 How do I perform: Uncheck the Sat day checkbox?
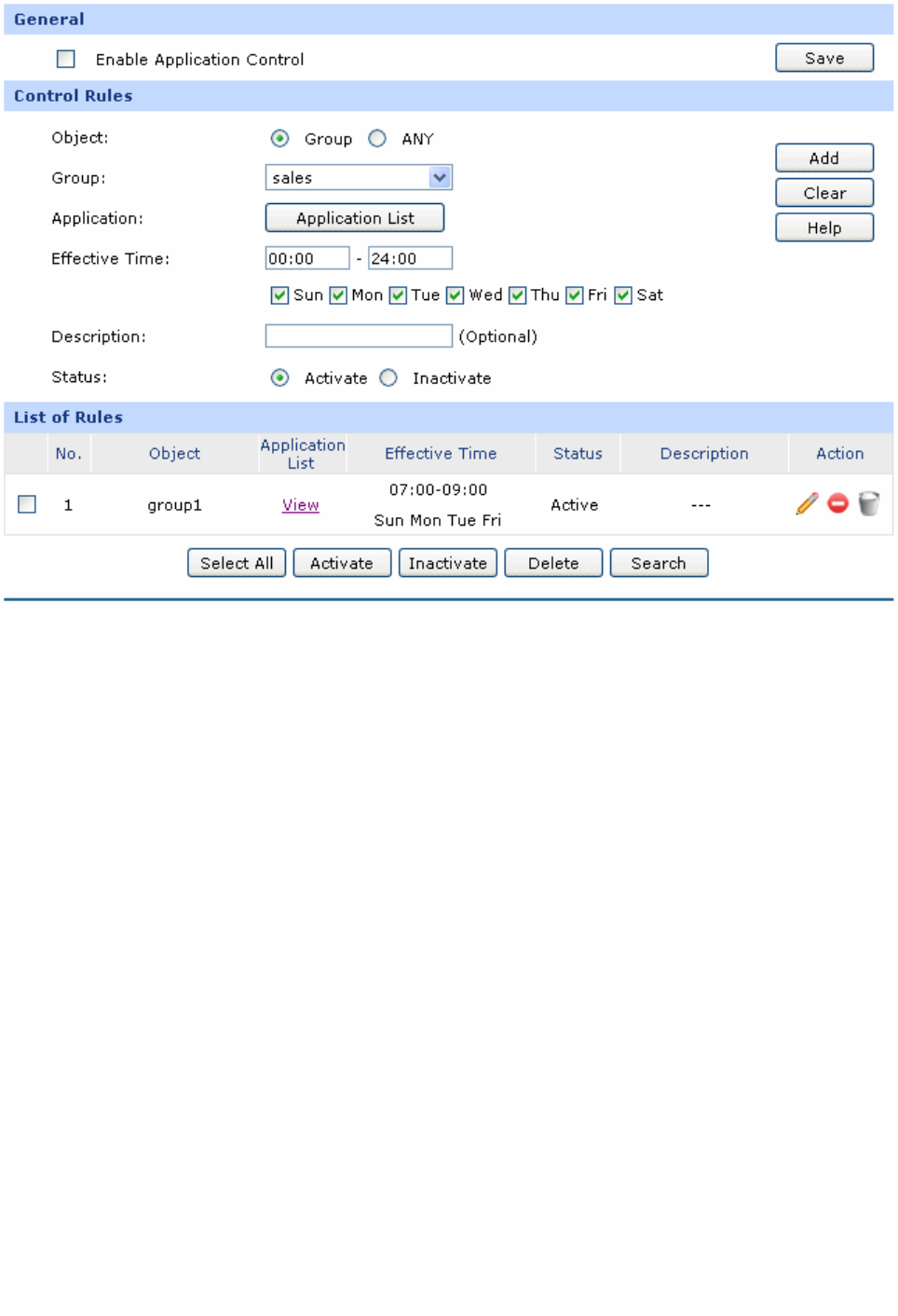pyautogui.click(x=623, y=295)
